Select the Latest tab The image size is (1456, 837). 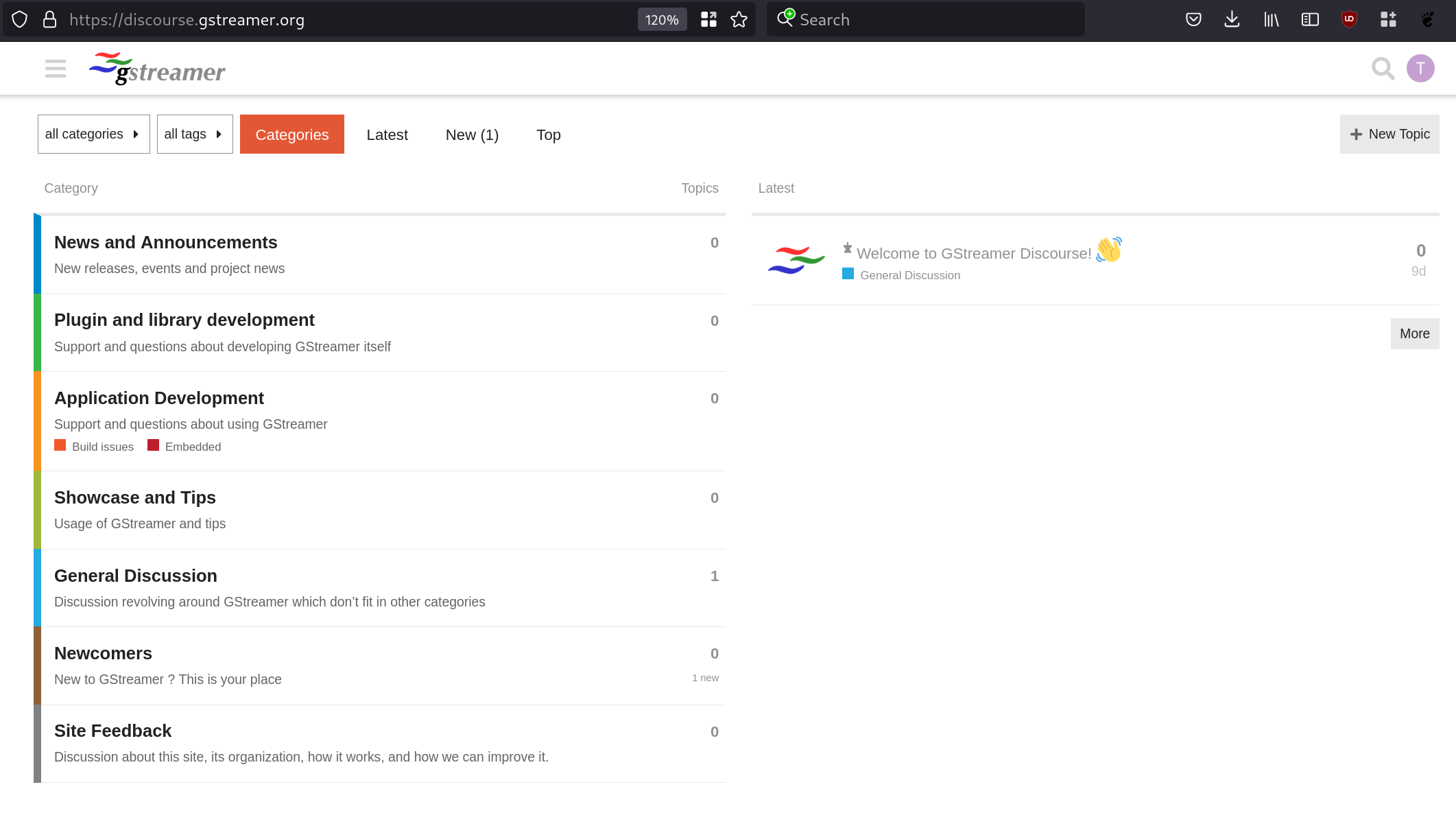point(387,134)
